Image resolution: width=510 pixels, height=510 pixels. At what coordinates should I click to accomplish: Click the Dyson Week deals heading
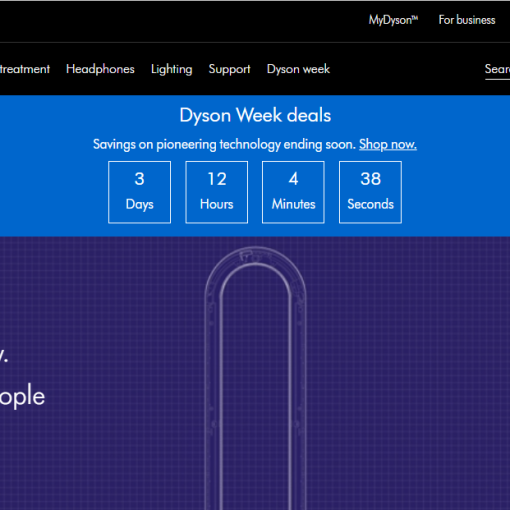(255, 115)
